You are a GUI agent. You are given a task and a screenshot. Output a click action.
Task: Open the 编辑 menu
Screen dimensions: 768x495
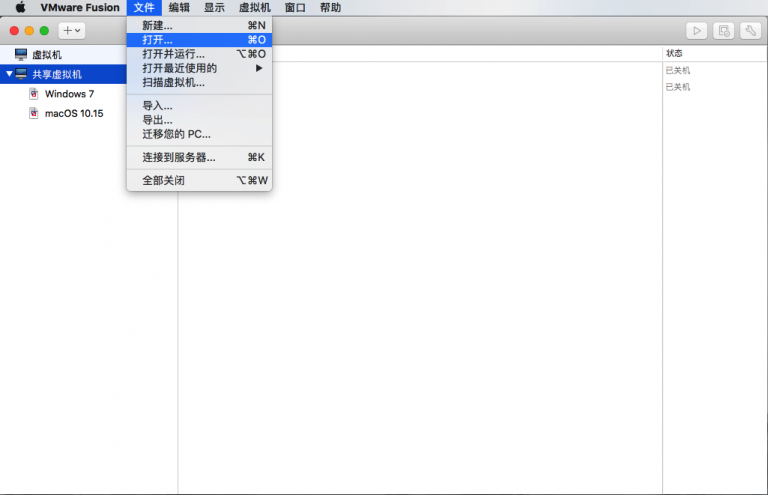point(179,7)
